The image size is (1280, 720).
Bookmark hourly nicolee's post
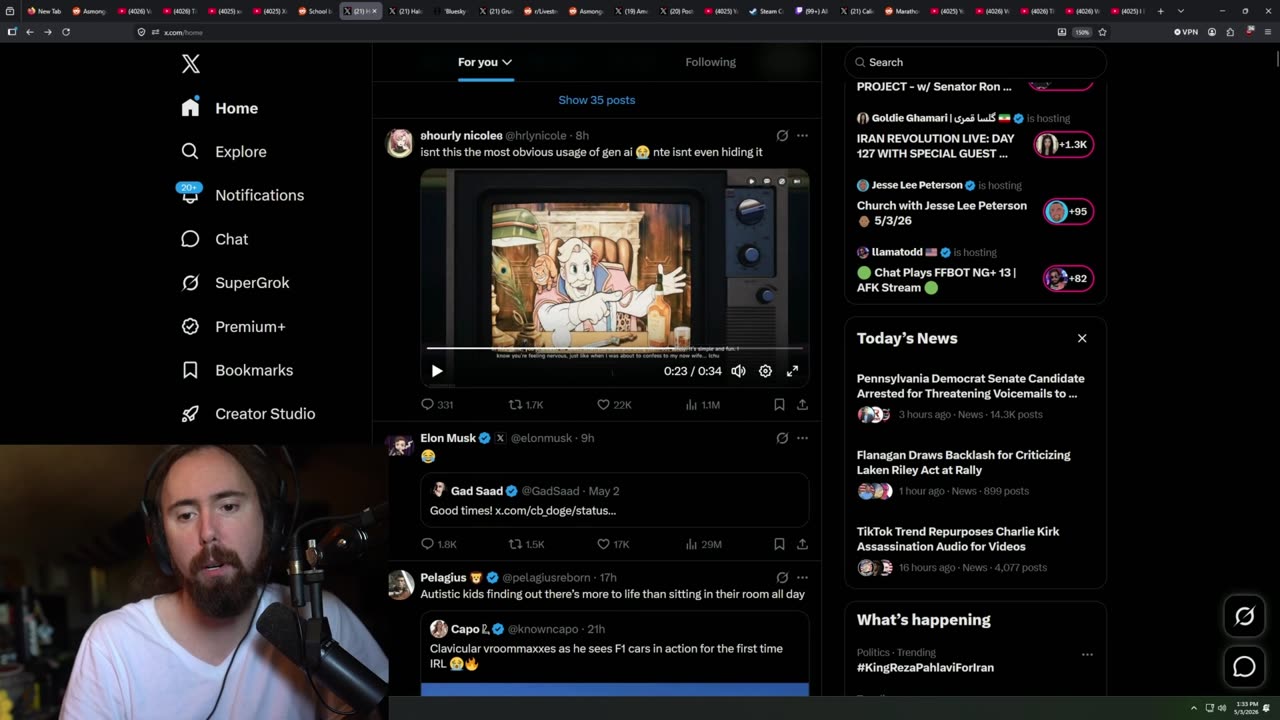779,405
